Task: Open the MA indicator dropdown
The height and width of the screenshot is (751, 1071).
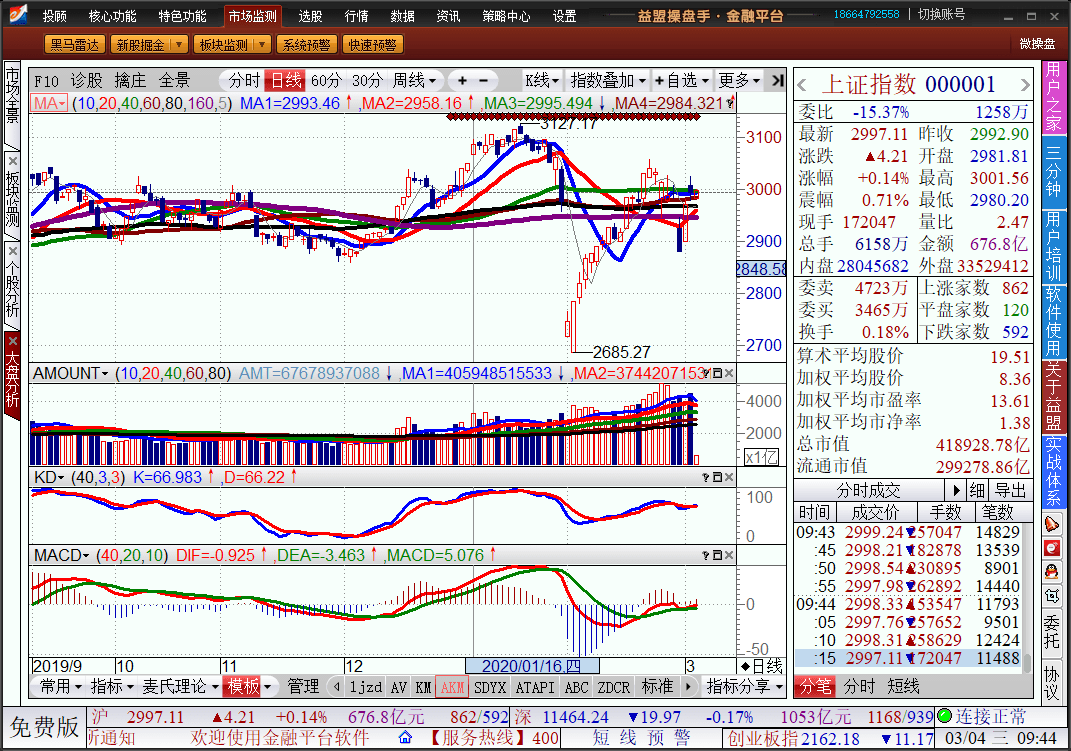Action: coord(49,103)
